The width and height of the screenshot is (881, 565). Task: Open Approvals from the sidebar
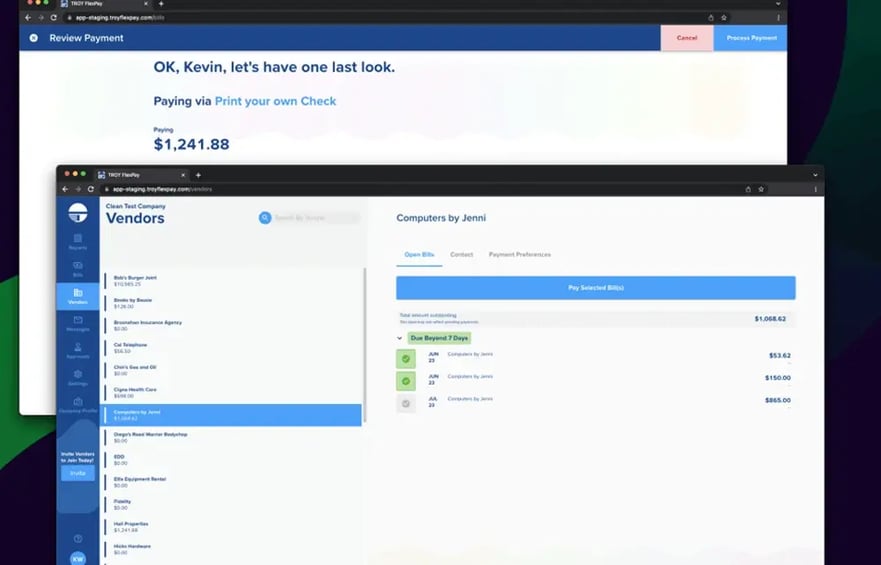(x=78, y=351)
